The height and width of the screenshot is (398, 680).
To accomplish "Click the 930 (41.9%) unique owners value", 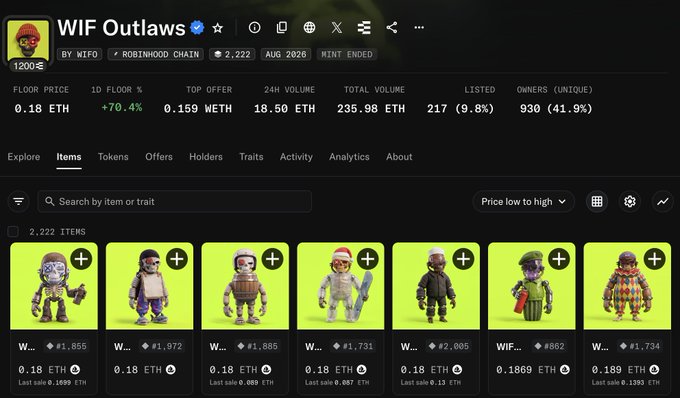I will point(556,108).
